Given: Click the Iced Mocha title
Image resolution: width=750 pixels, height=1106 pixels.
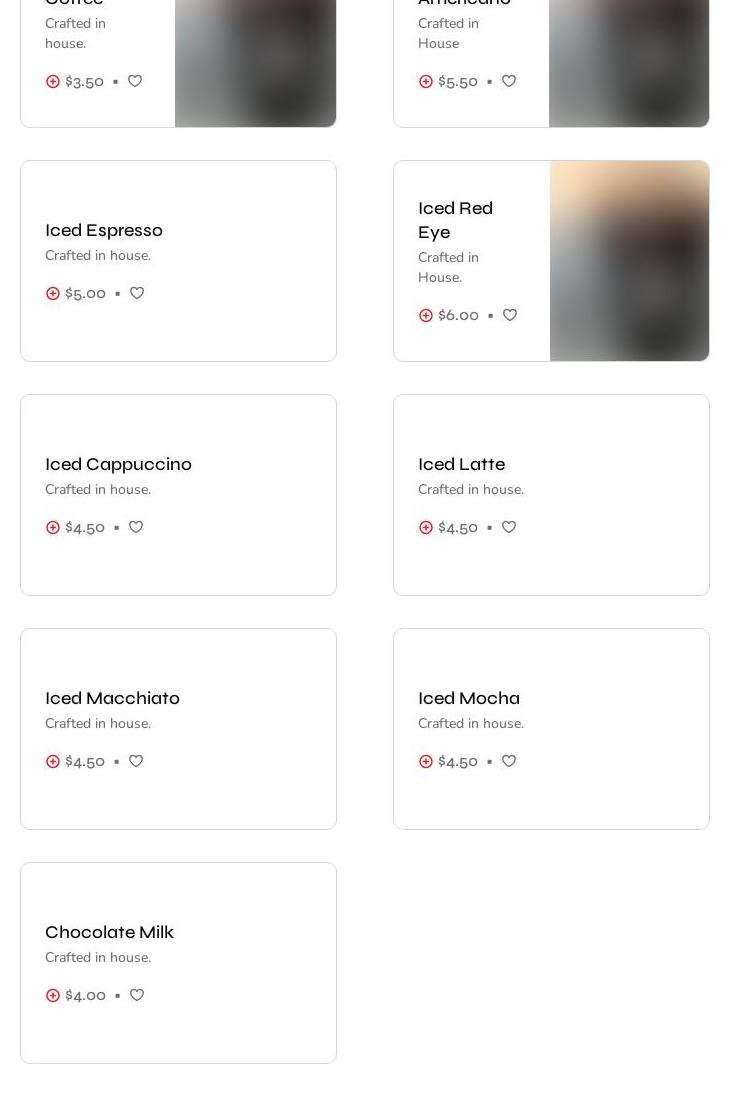Looking at the screenshot, I should [469, 698].
